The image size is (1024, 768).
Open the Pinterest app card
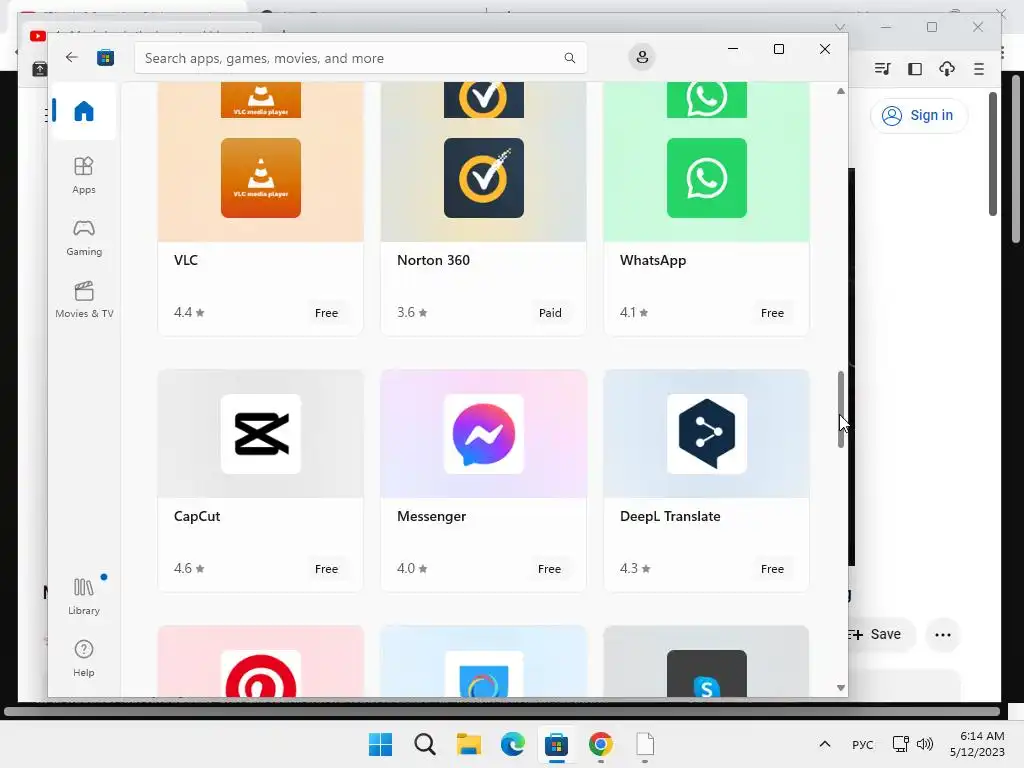[261, 661]
